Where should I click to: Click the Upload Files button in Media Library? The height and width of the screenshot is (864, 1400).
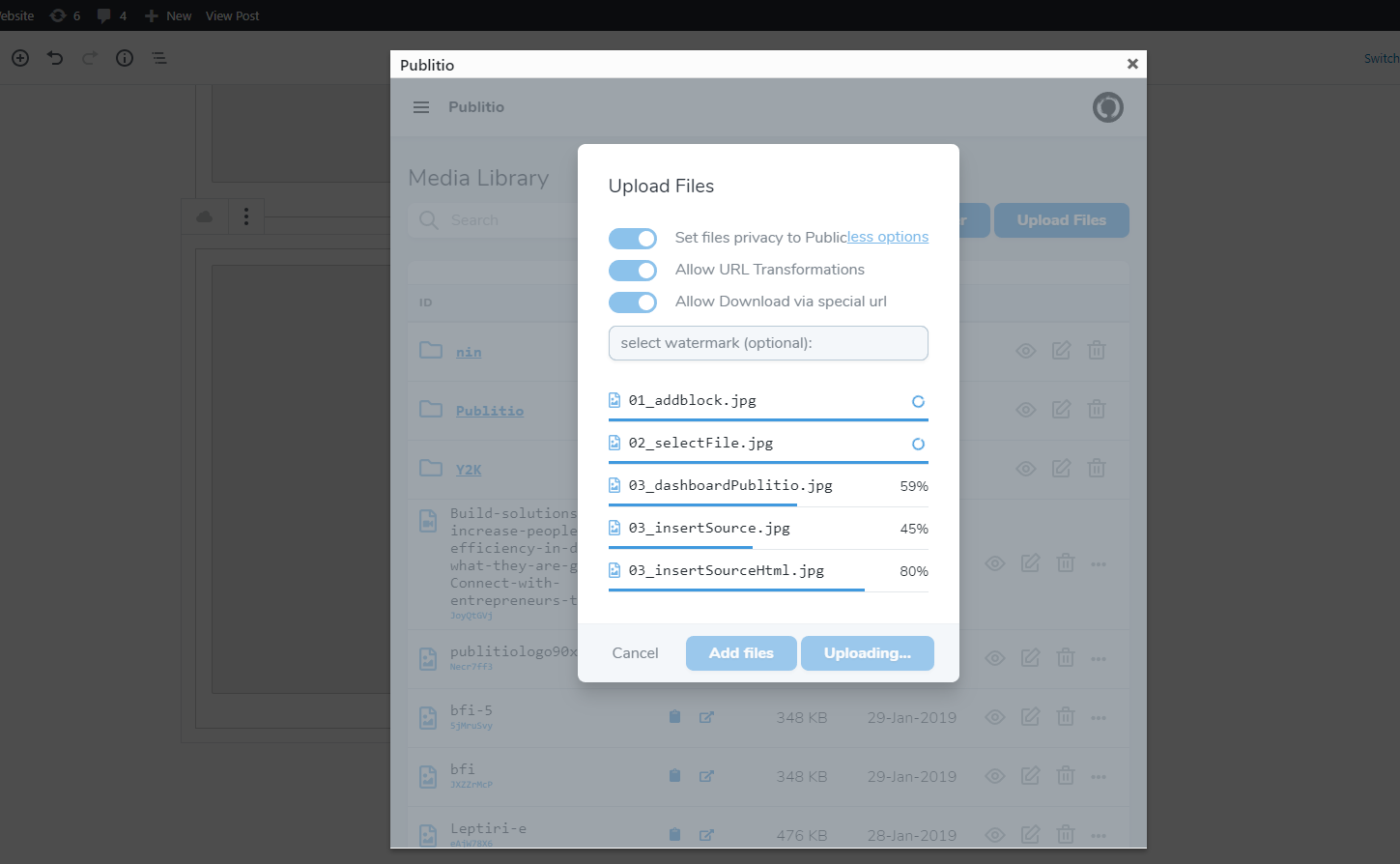click(1062, 220)
